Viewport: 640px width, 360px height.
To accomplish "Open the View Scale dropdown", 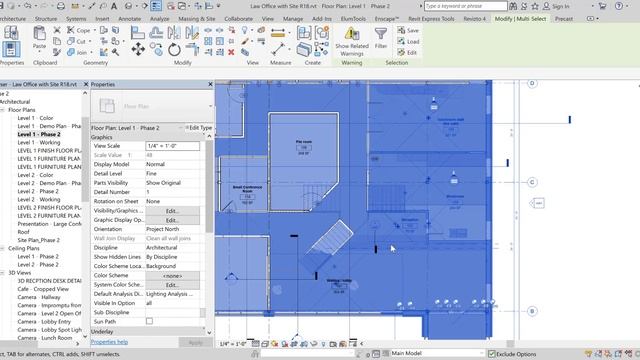I will pyautogui.click(x=173, y=146).
